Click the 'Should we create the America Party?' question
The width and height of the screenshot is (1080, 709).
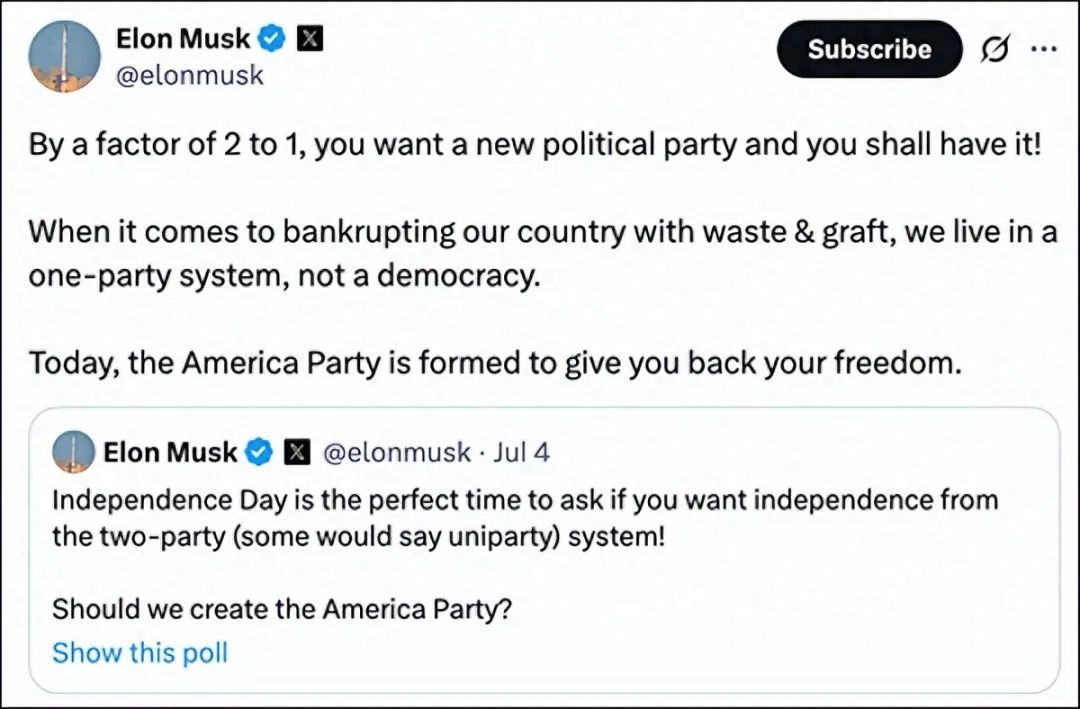(282, 608)
